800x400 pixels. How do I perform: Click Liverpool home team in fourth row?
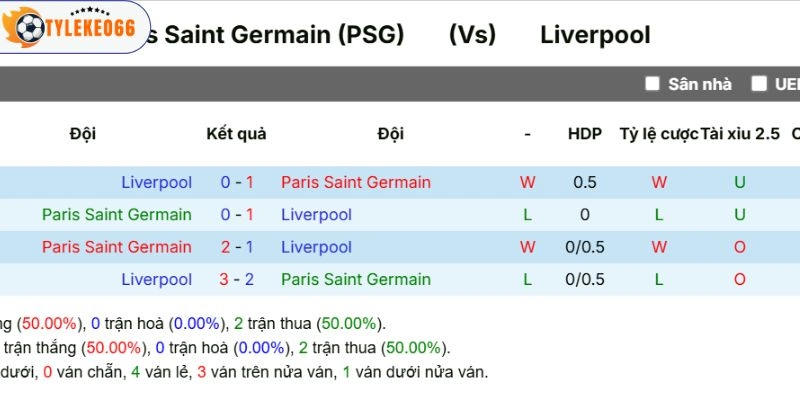pos(156,279)
